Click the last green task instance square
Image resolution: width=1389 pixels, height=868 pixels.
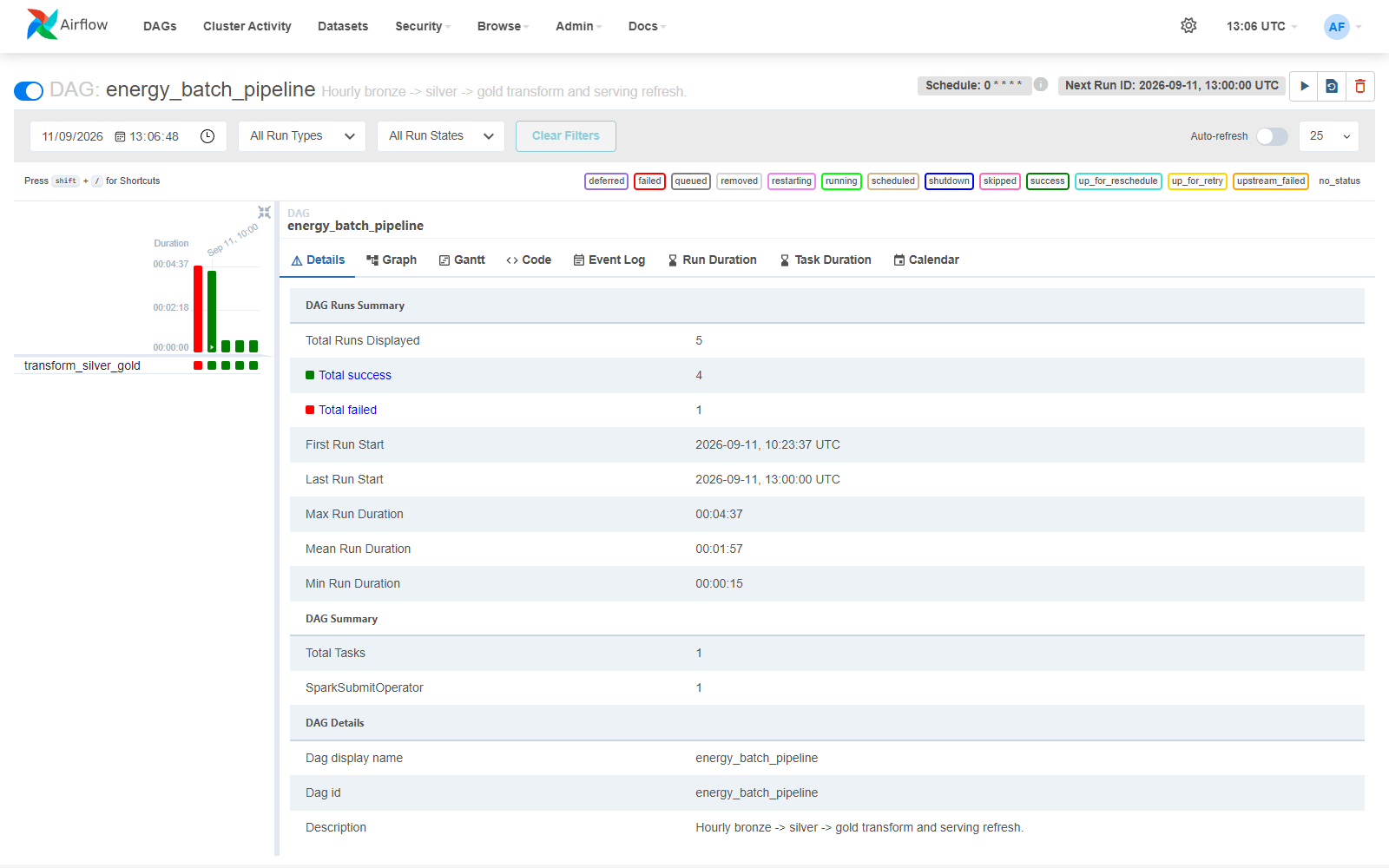point(253,365)
